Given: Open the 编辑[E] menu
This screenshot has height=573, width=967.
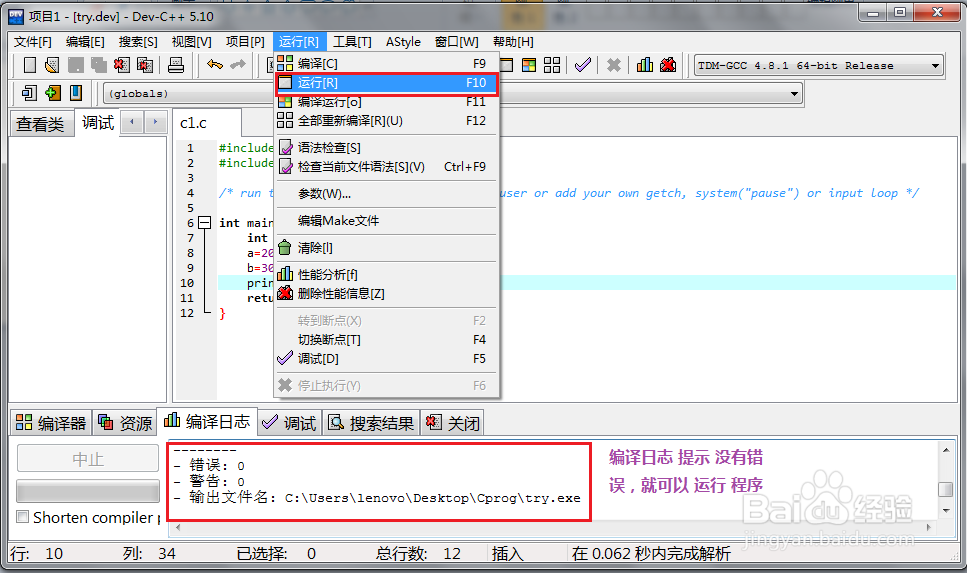Looking at the screenshot, I should pos(85,42).
